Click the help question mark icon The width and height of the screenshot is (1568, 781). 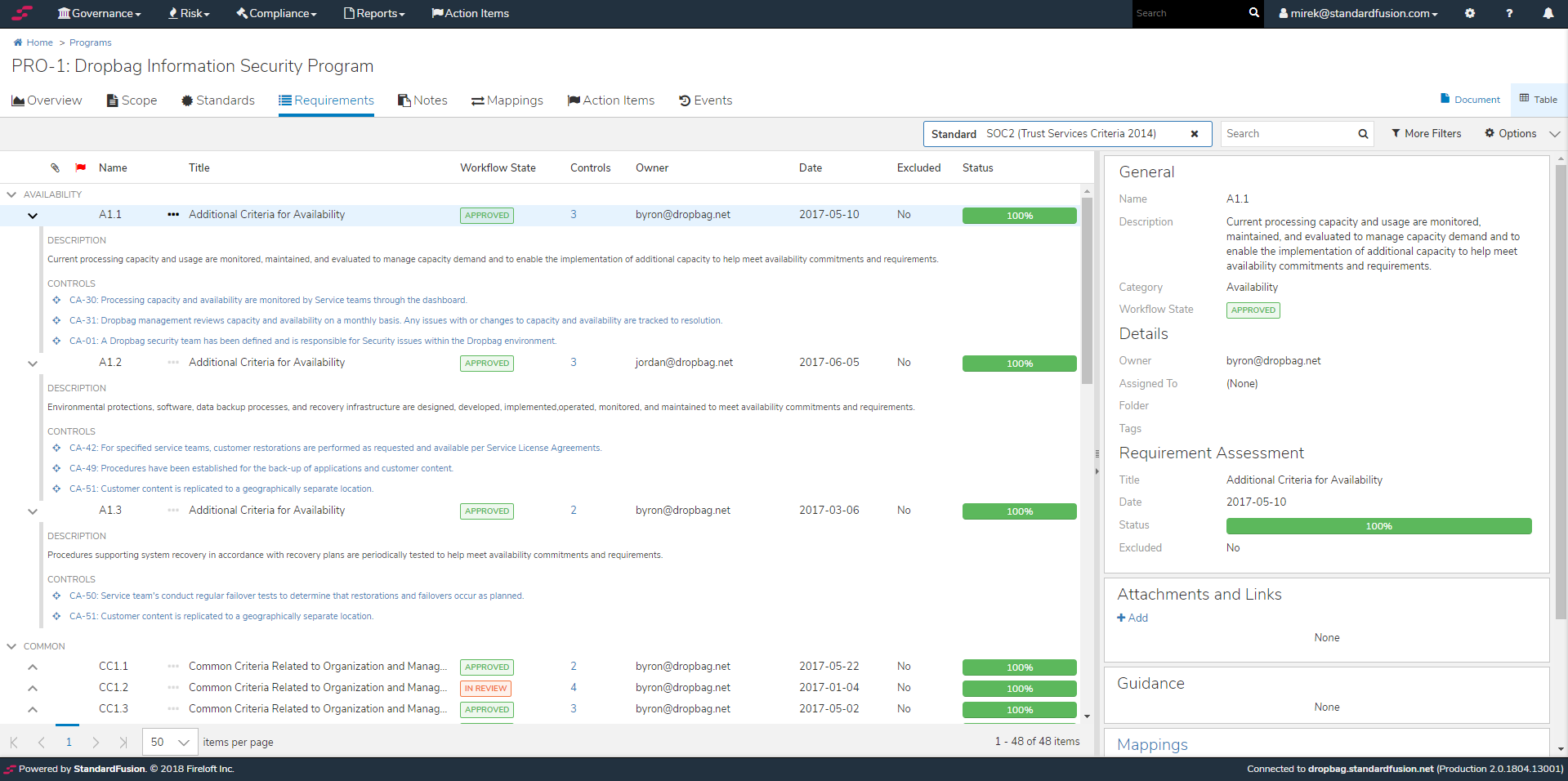click(1509, 13)
